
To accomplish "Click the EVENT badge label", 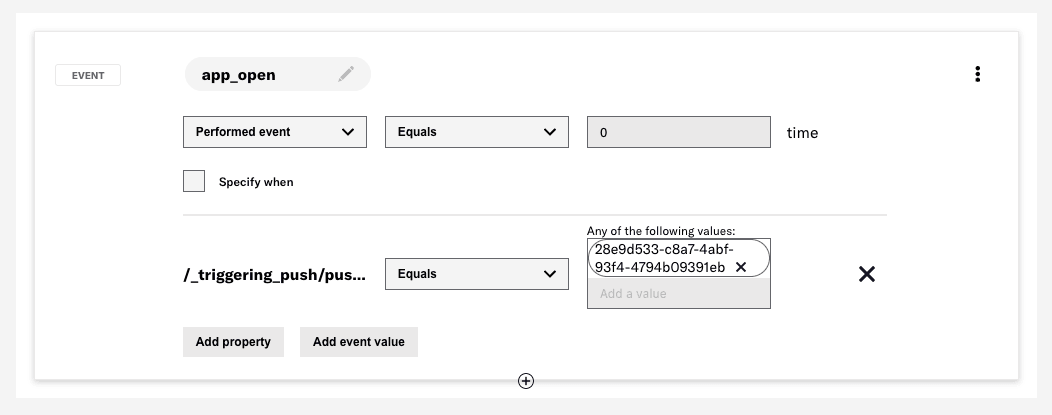I will [88, 75].
